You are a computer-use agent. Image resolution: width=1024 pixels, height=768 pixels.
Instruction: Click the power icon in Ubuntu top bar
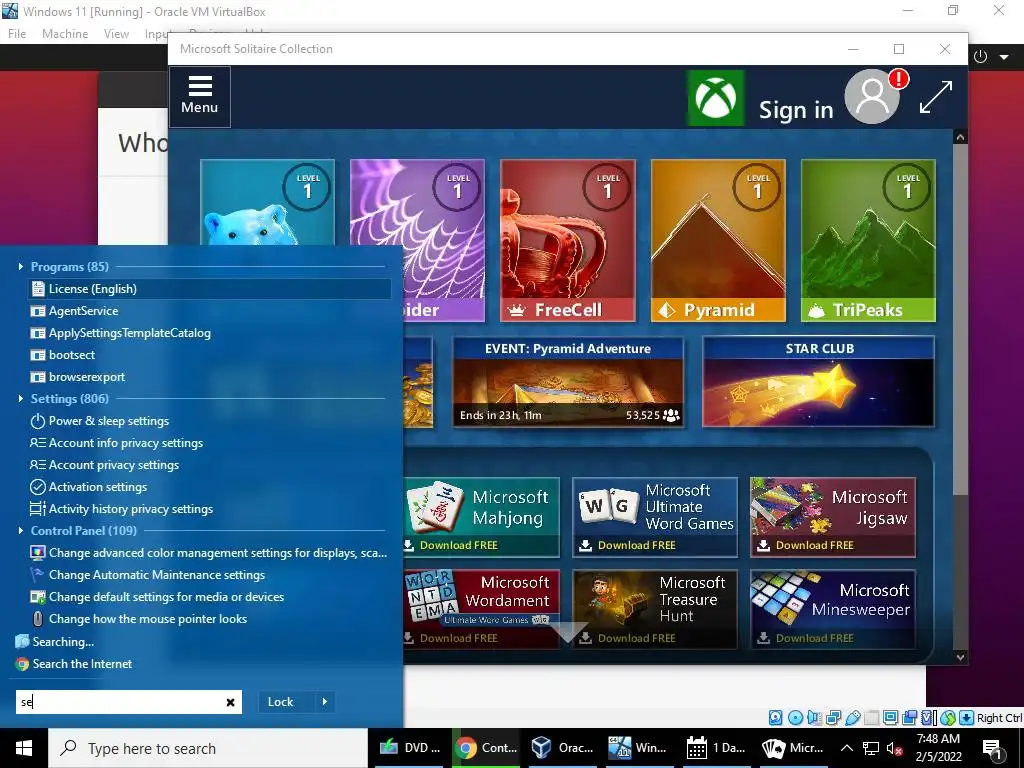(980, 56)
